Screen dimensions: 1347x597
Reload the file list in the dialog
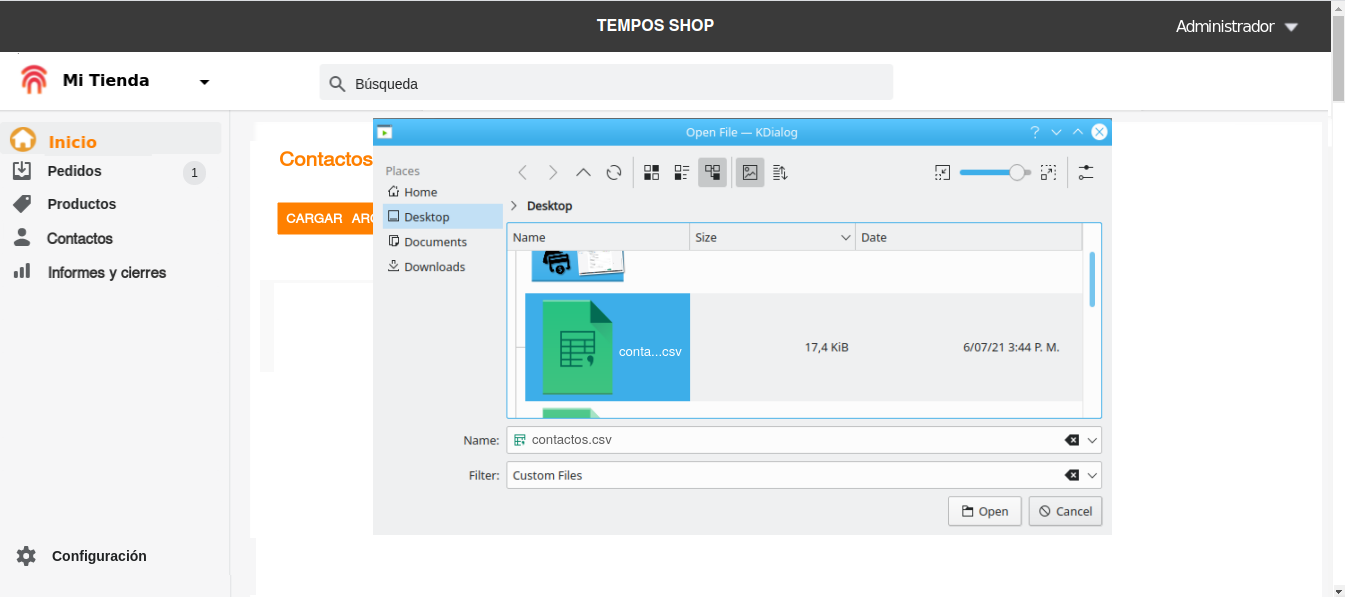point(614,172)
